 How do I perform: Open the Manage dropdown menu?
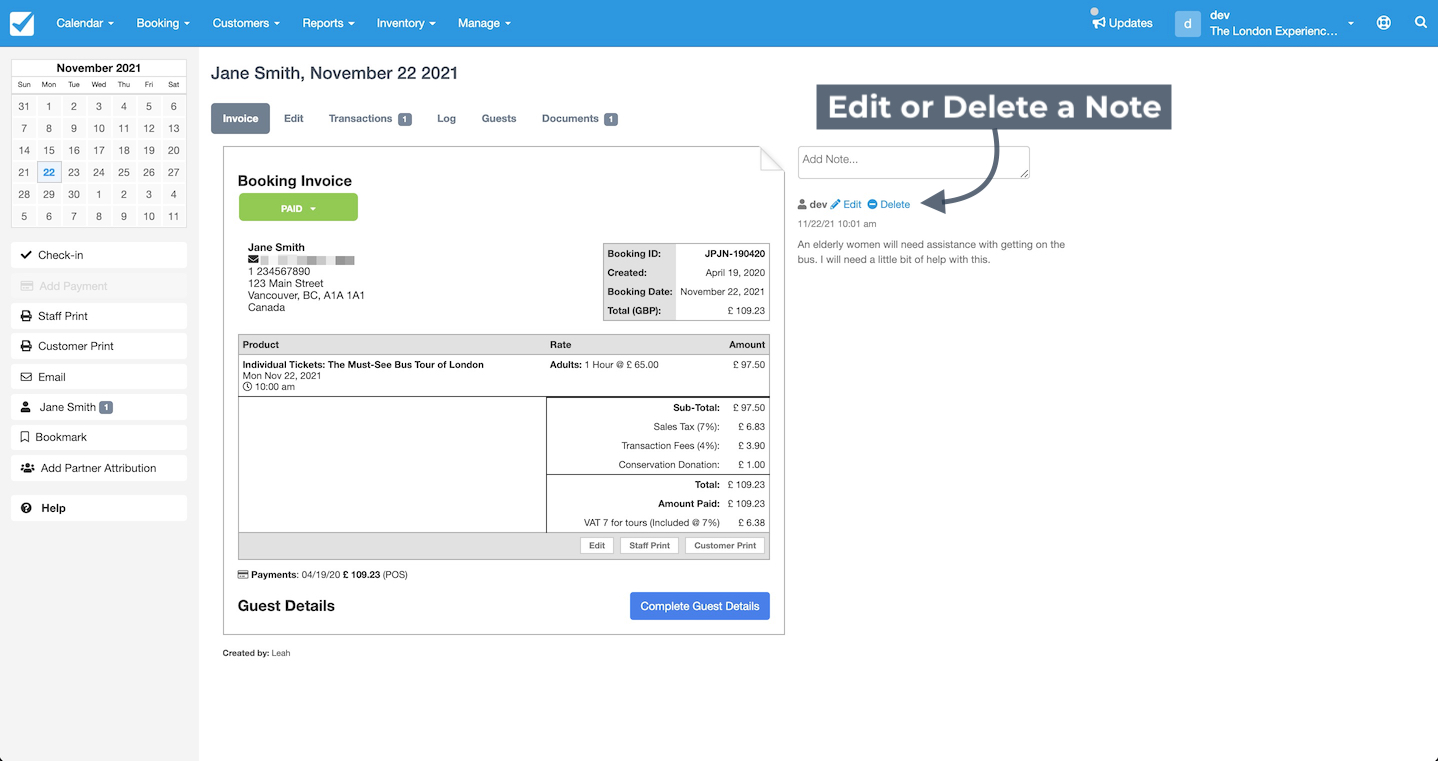tap(484, 23)
